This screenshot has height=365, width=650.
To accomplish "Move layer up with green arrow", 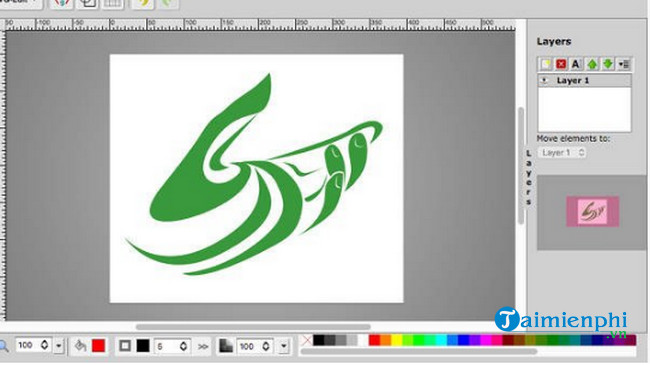I will click(x=592, y=64).
